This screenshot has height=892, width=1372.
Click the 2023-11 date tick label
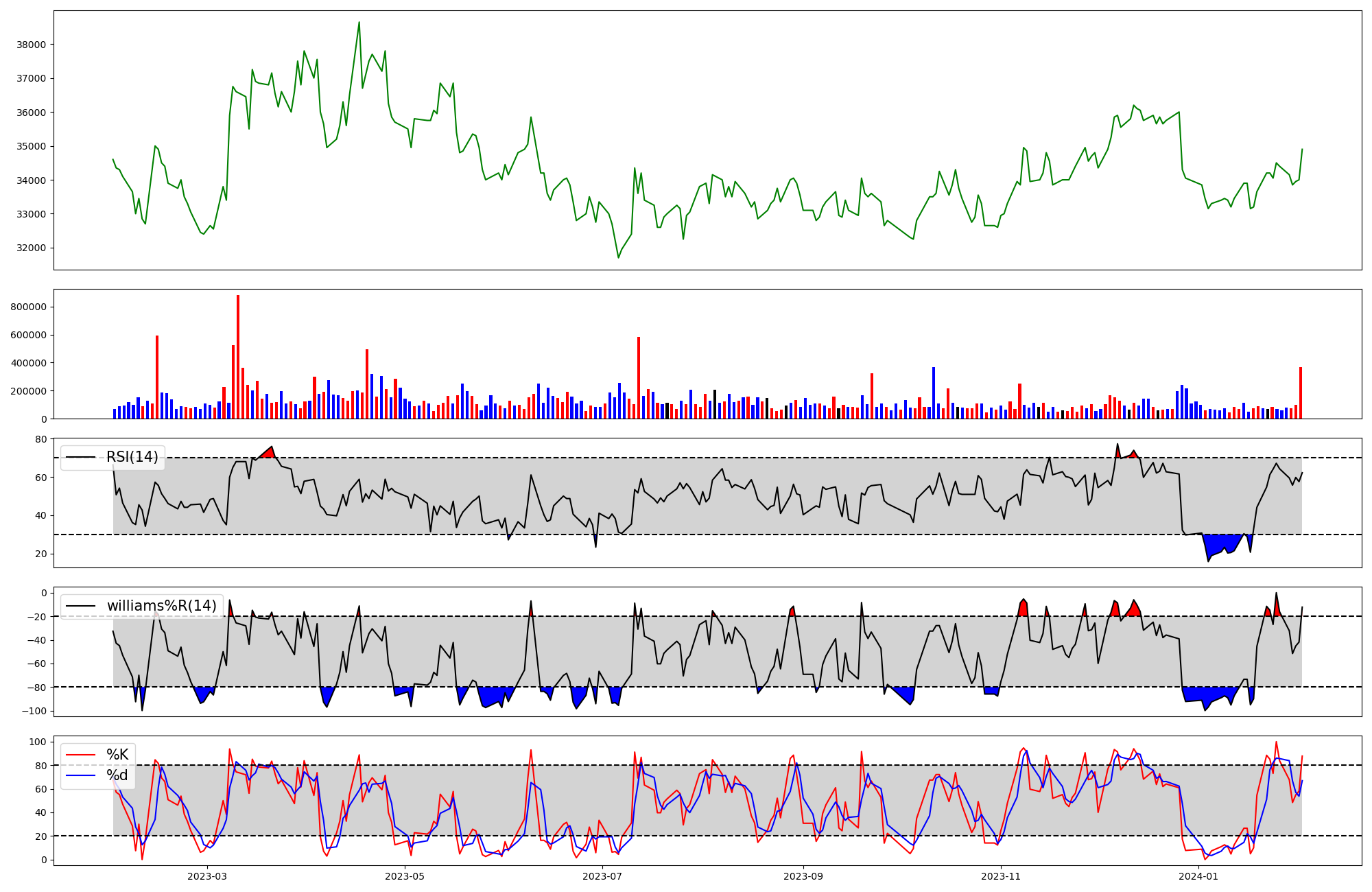pyautogui.click(x=1001, y=876)
